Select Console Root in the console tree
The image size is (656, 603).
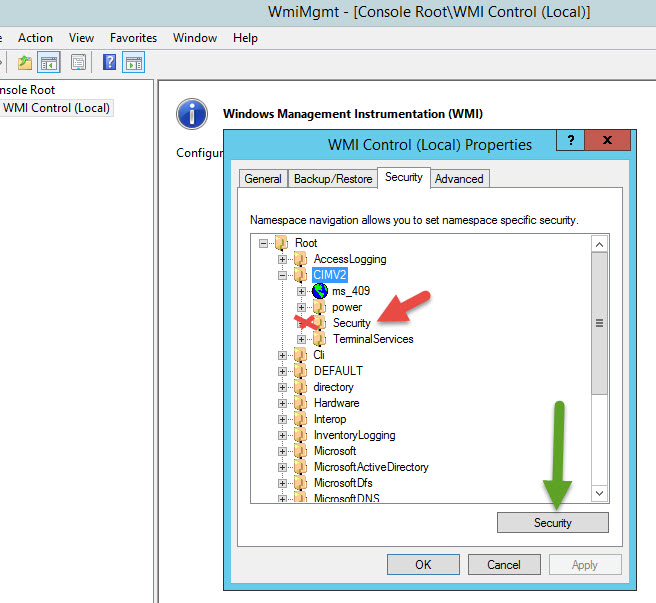click(28, 90)
